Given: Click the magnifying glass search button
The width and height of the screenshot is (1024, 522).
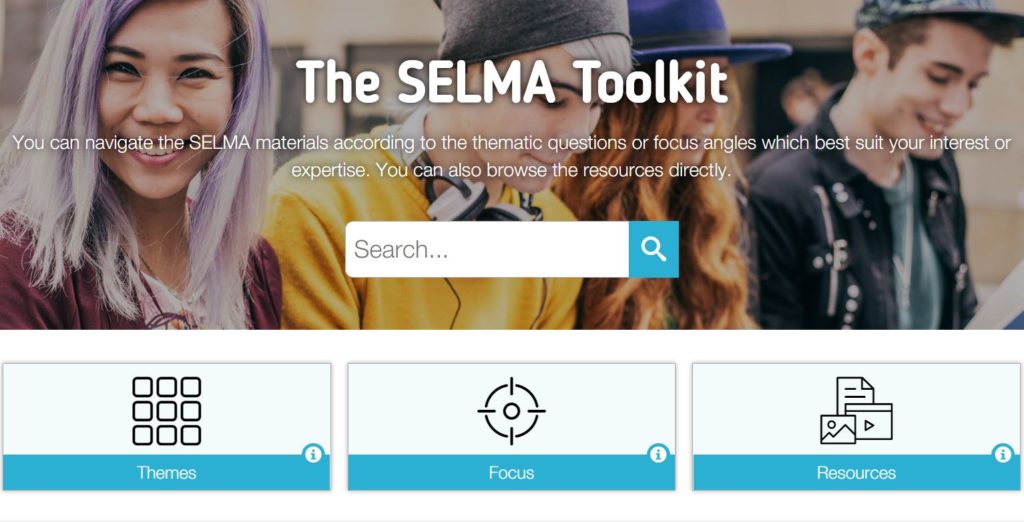Looking at the screenshot, I should (x=654, y=249).
